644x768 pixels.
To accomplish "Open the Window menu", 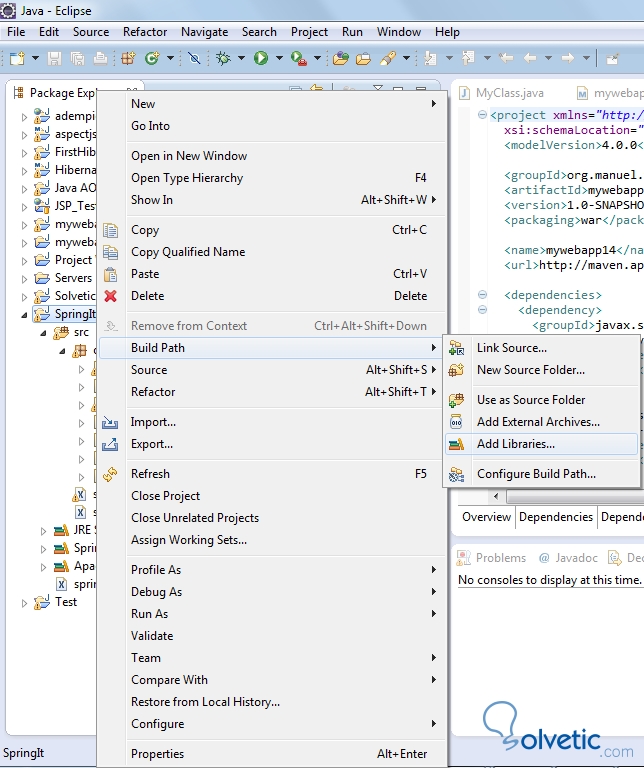I will pos(399,32).
